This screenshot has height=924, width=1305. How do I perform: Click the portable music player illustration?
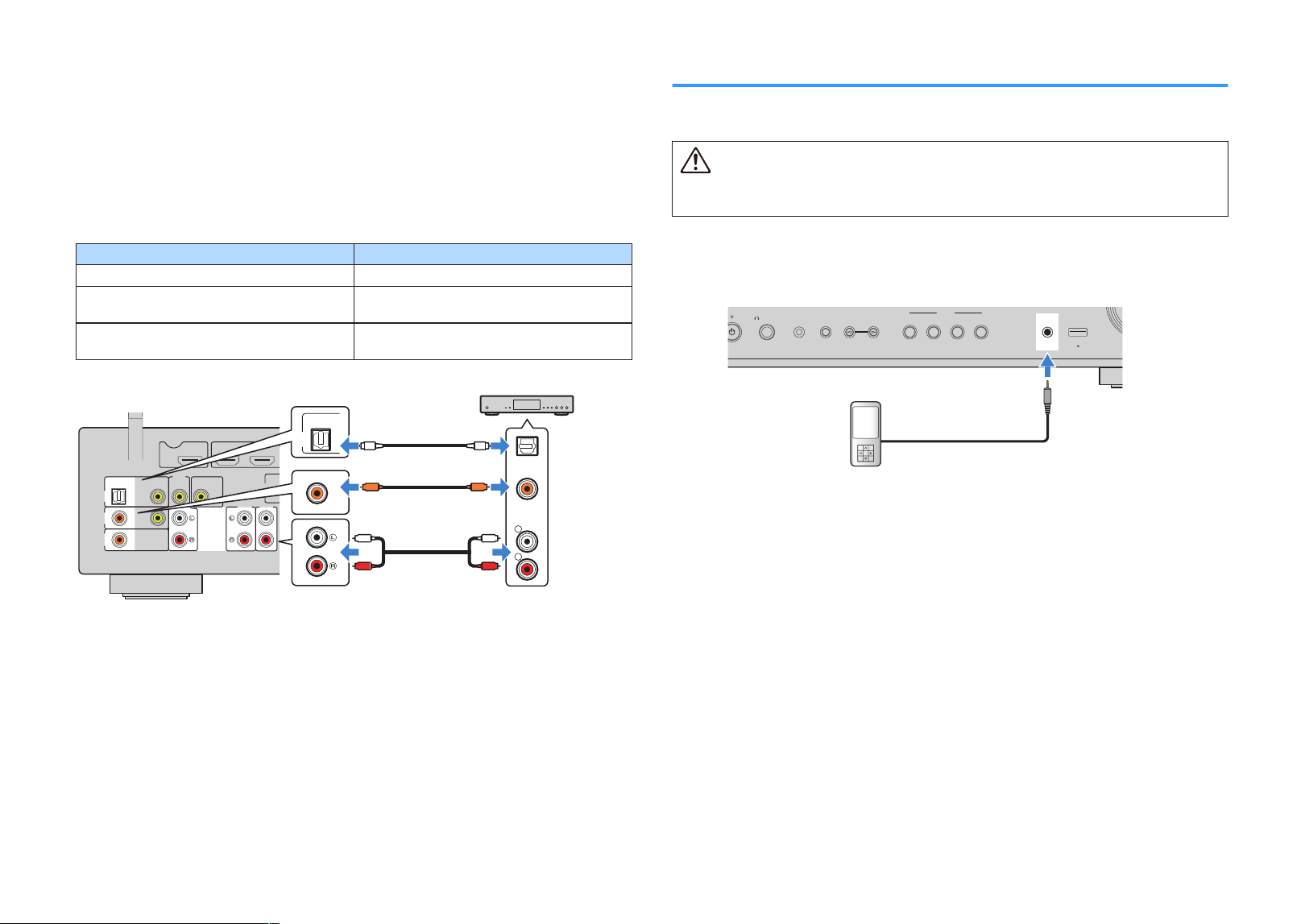point(866,434)
